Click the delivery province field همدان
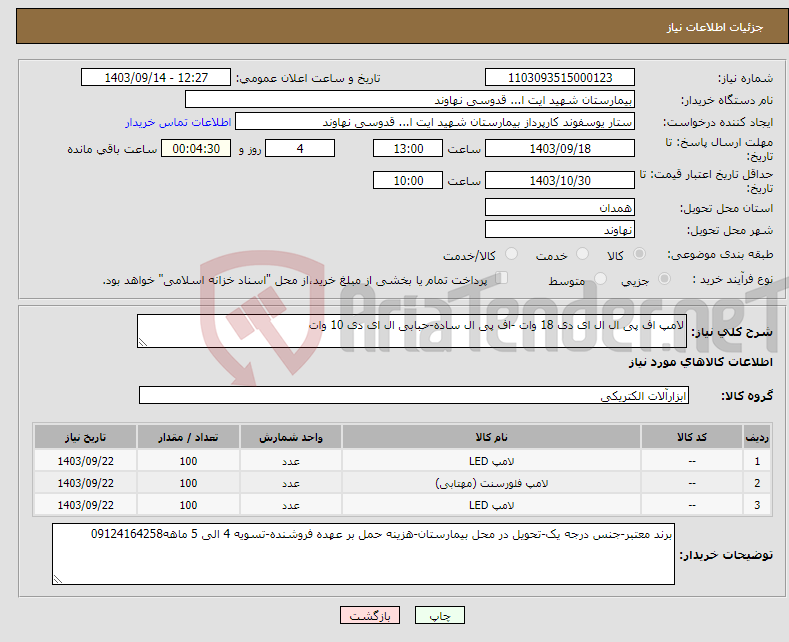789x642 pixels. click(560, 207)
